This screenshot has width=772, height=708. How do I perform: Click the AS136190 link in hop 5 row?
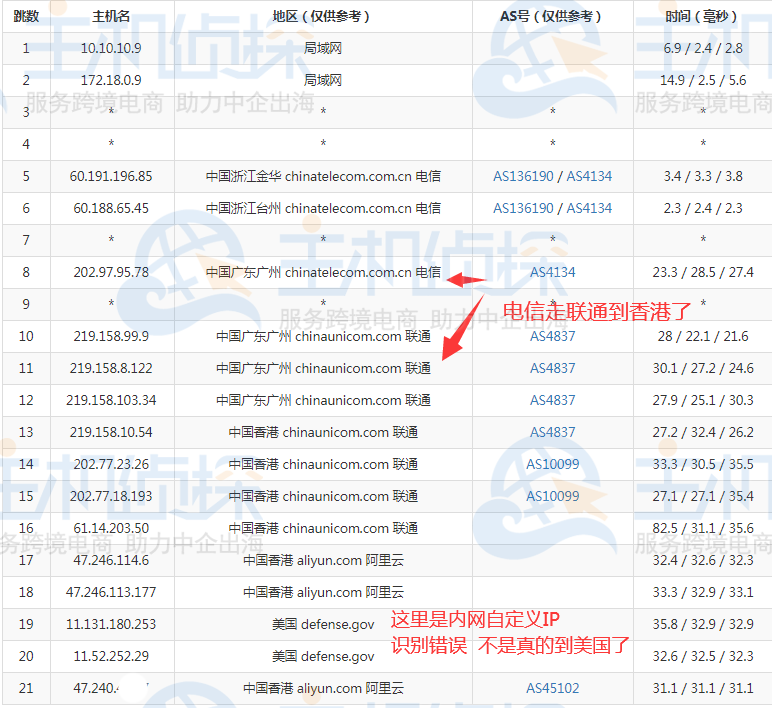click(523, 176)
